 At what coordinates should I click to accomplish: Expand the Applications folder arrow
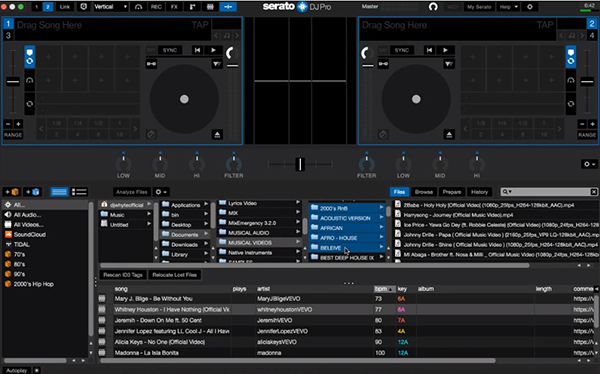click(x=206, y=205)
